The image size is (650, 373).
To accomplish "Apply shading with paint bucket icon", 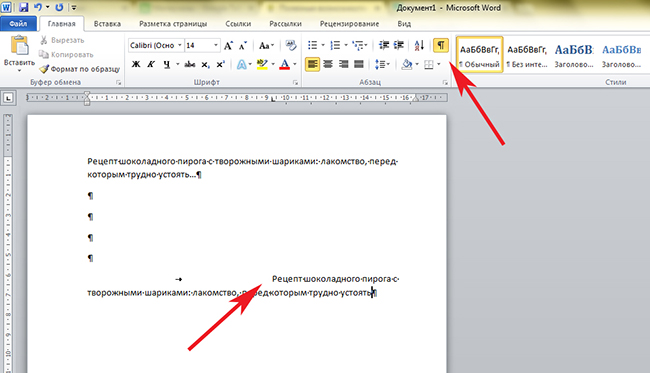I will point(407,64).
